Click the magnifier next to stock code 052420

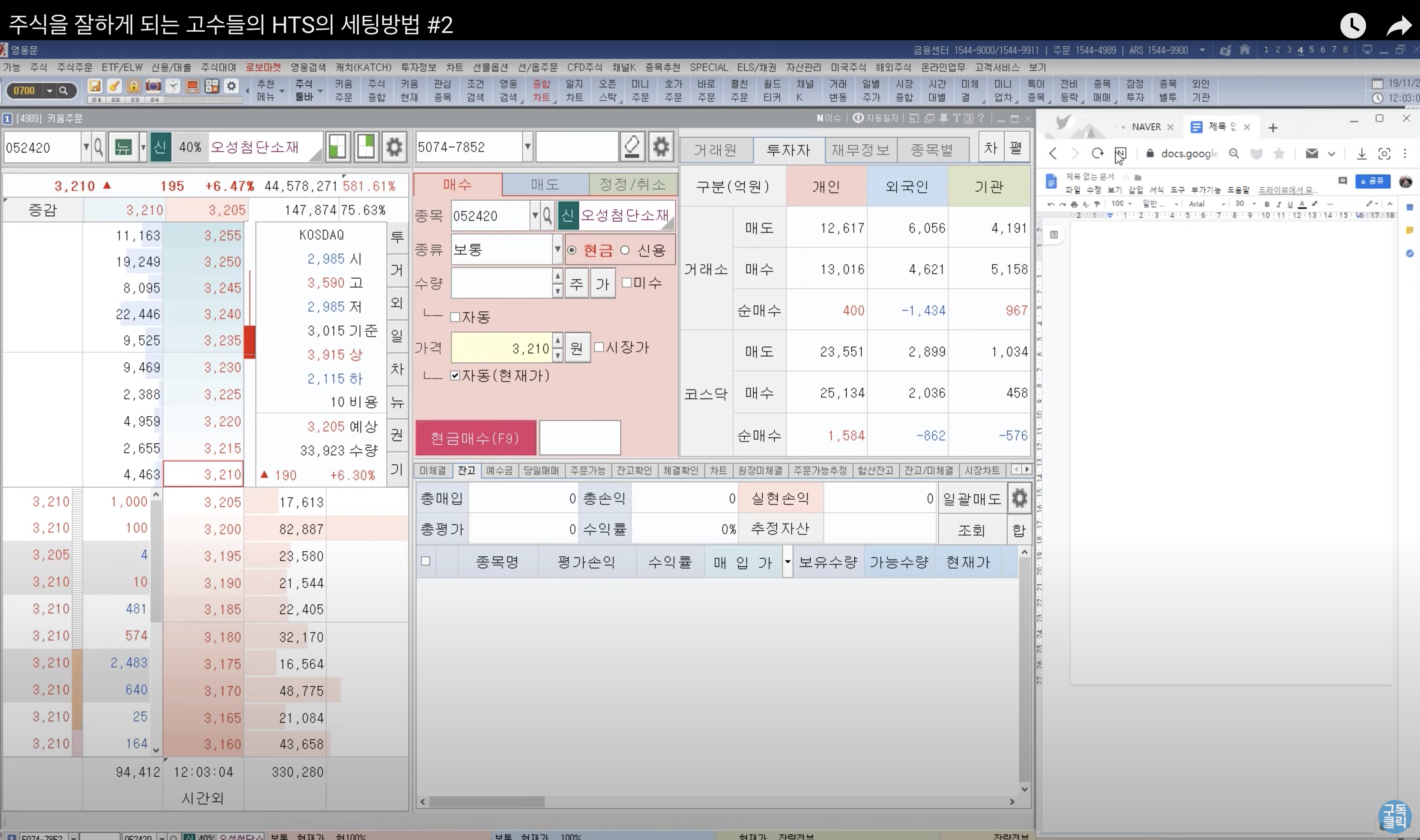point(98,147)
